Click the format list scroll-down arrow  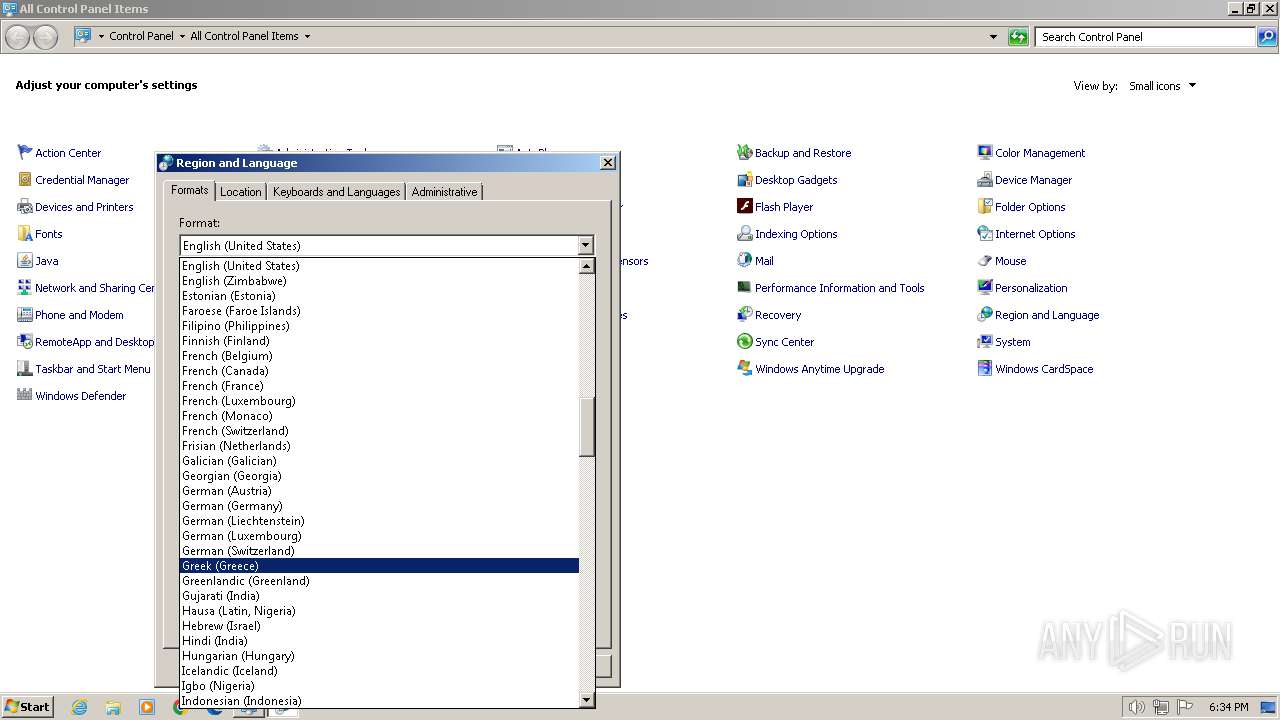tap(587, 700)
